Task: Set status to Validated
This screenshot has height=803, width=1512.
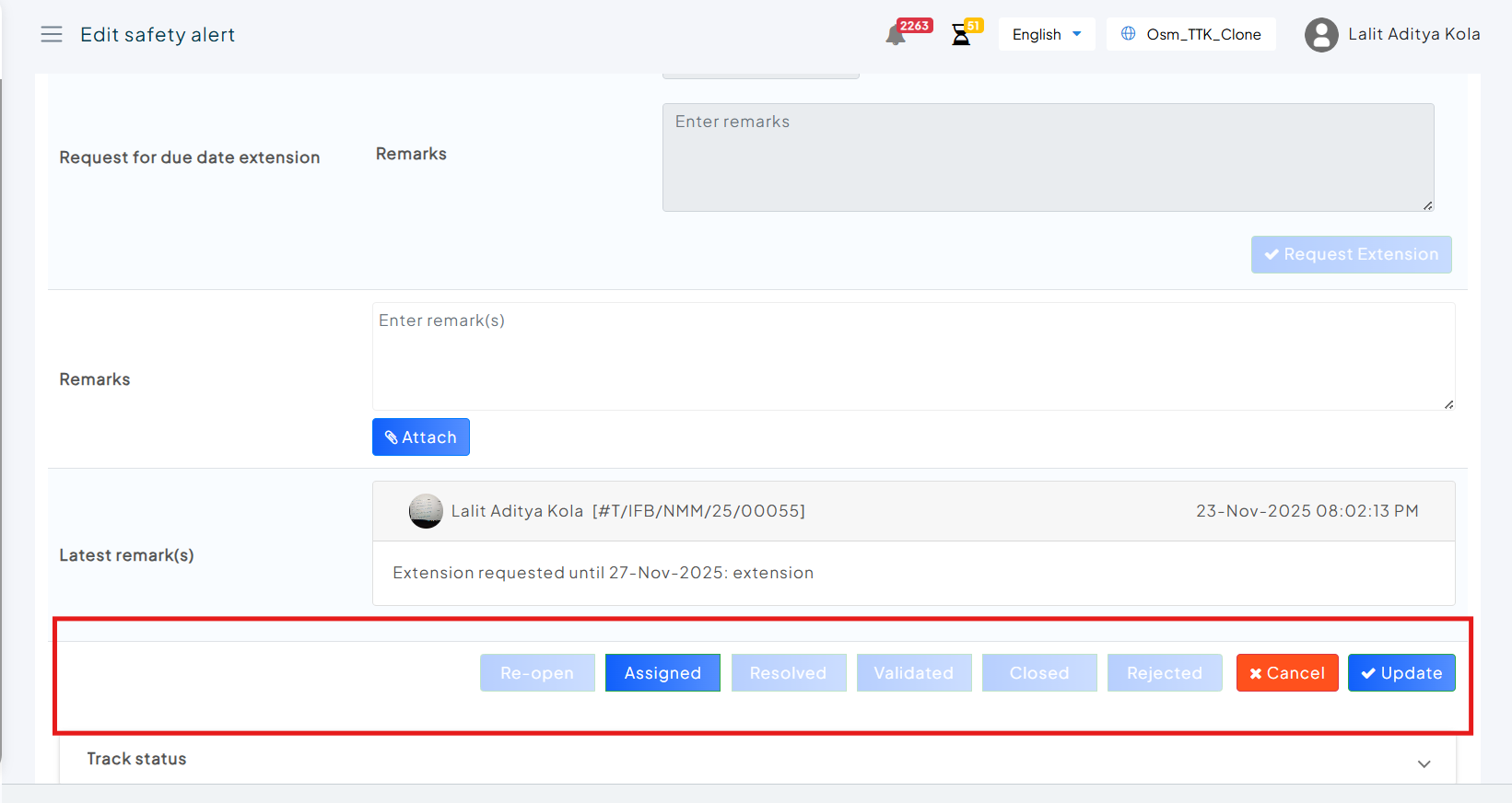Action: (x=913, y=673)
